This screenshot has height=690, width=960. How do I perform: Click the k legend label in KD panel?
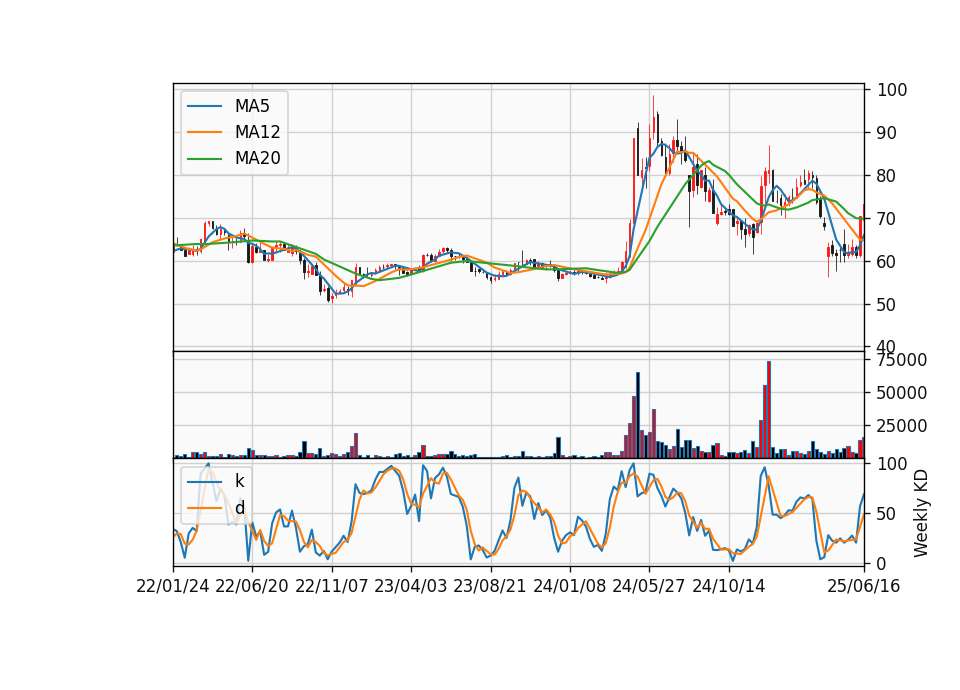click(239, 481)
